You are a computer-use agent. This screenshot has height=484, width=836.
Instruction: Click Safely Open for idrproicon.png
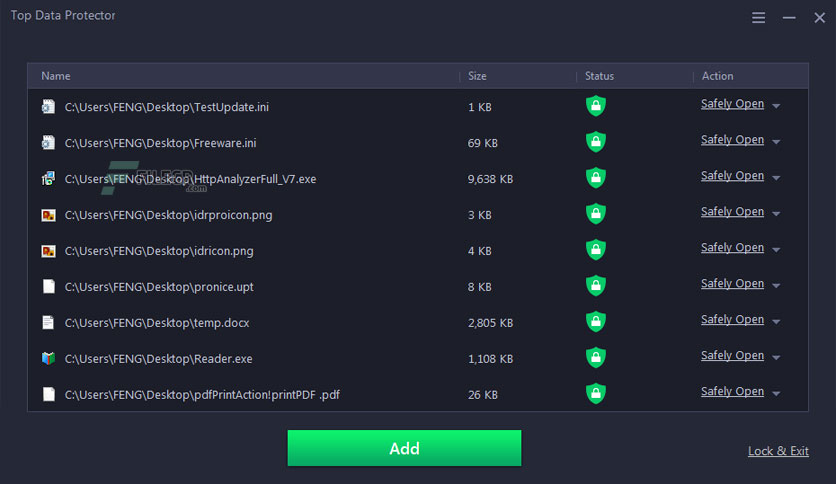click(732, 212)
